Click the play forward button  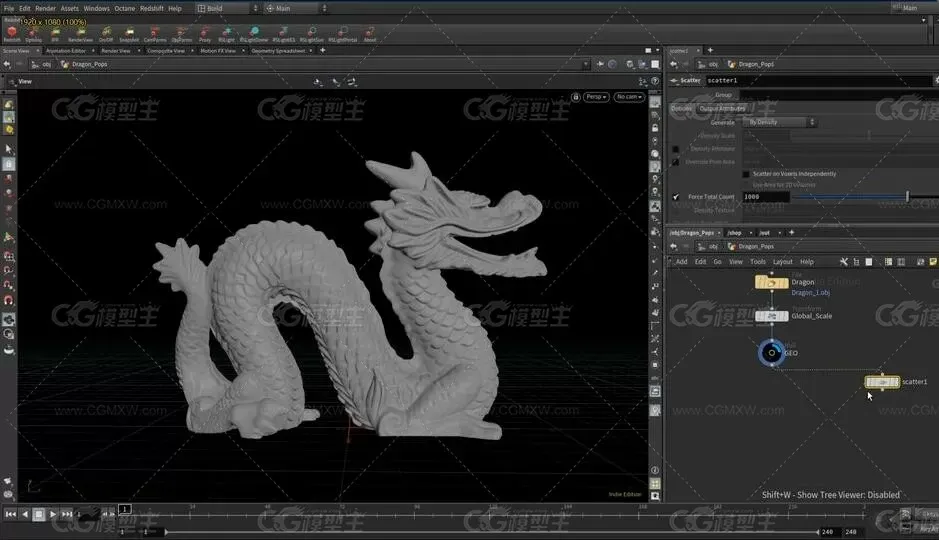pyautogui.click(x=53, y=514)
